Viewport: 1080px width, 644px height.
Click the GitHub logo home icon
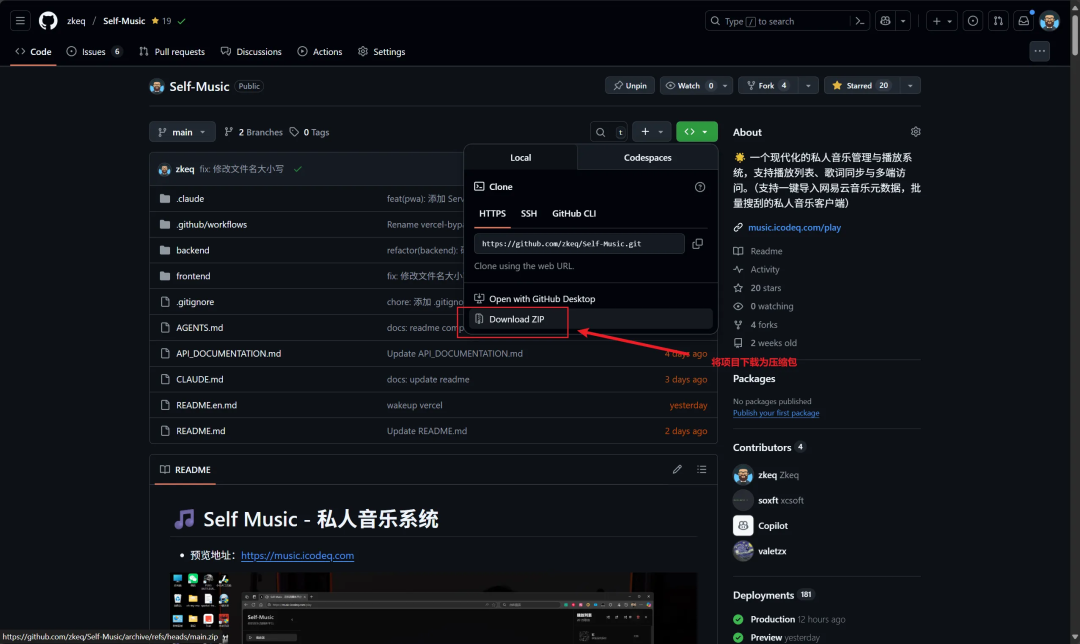pos(48,21)
